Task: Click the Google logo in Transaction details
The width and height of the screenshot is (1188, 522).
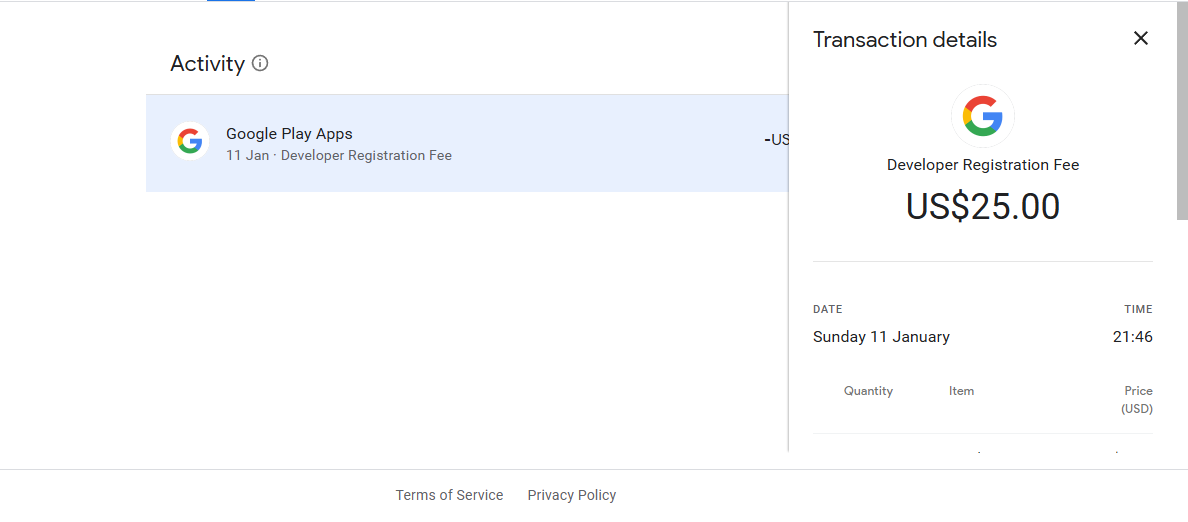Action: point(982,117)
